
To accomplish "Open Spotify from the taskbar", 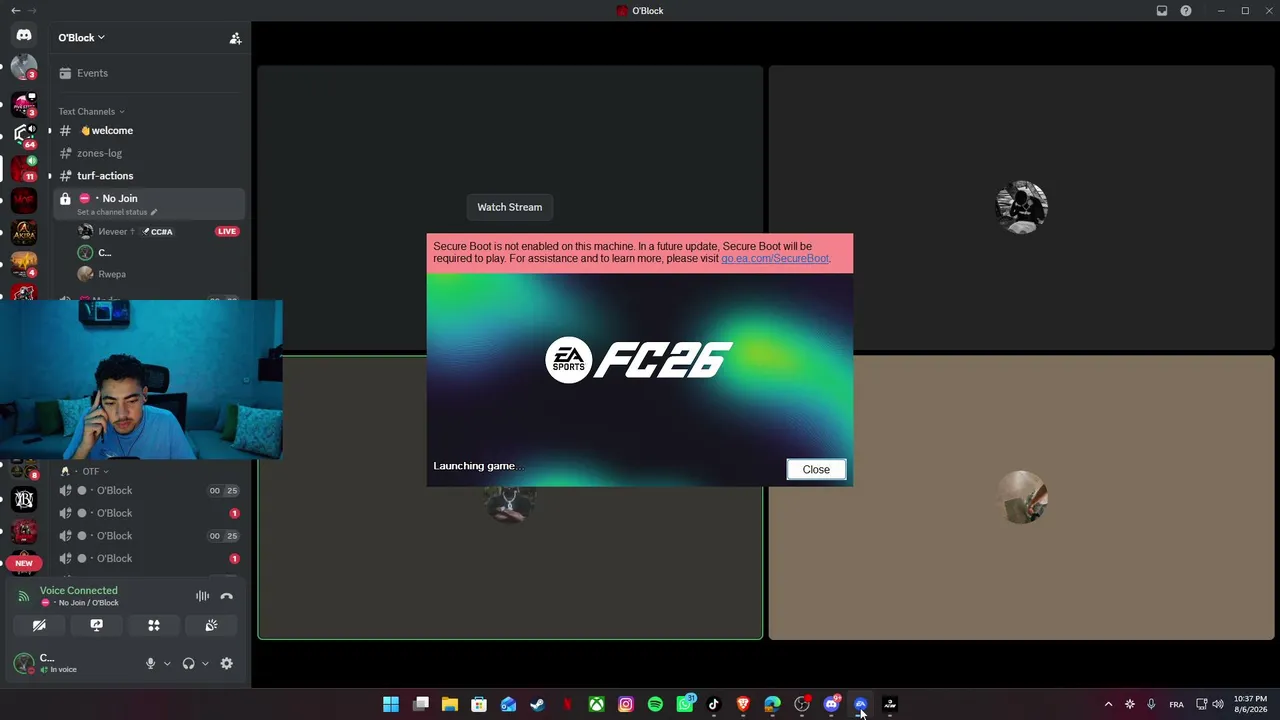I will [655, 704].
